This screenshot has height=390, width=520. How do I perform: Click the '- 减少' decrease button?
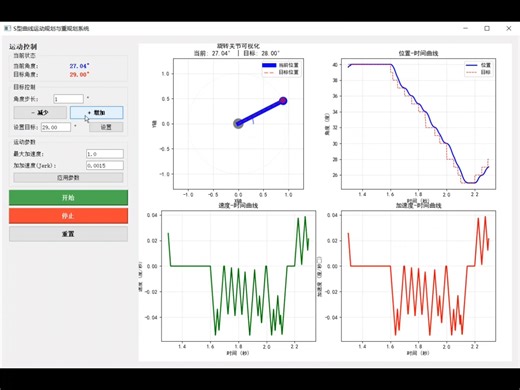(40, 113)
